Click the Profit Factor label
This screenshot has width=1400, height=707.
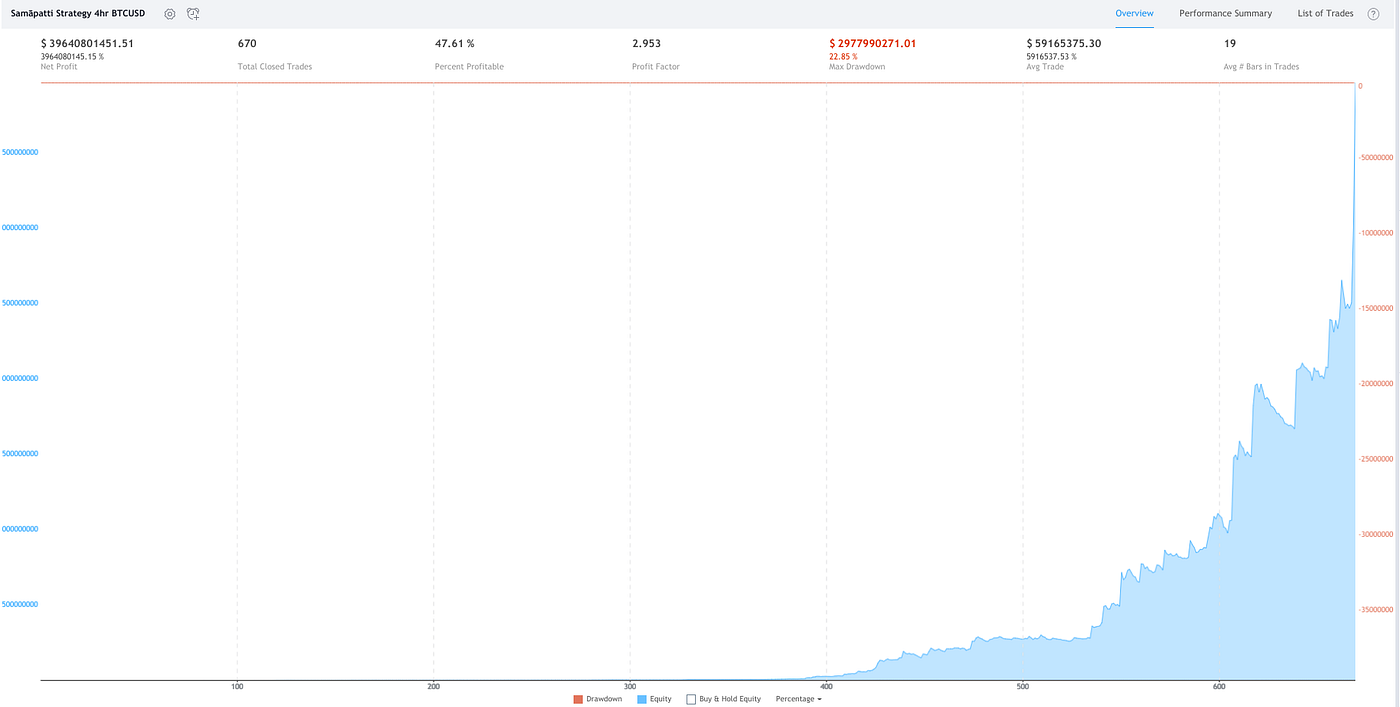pyautogui.click(x=656, y=67)
